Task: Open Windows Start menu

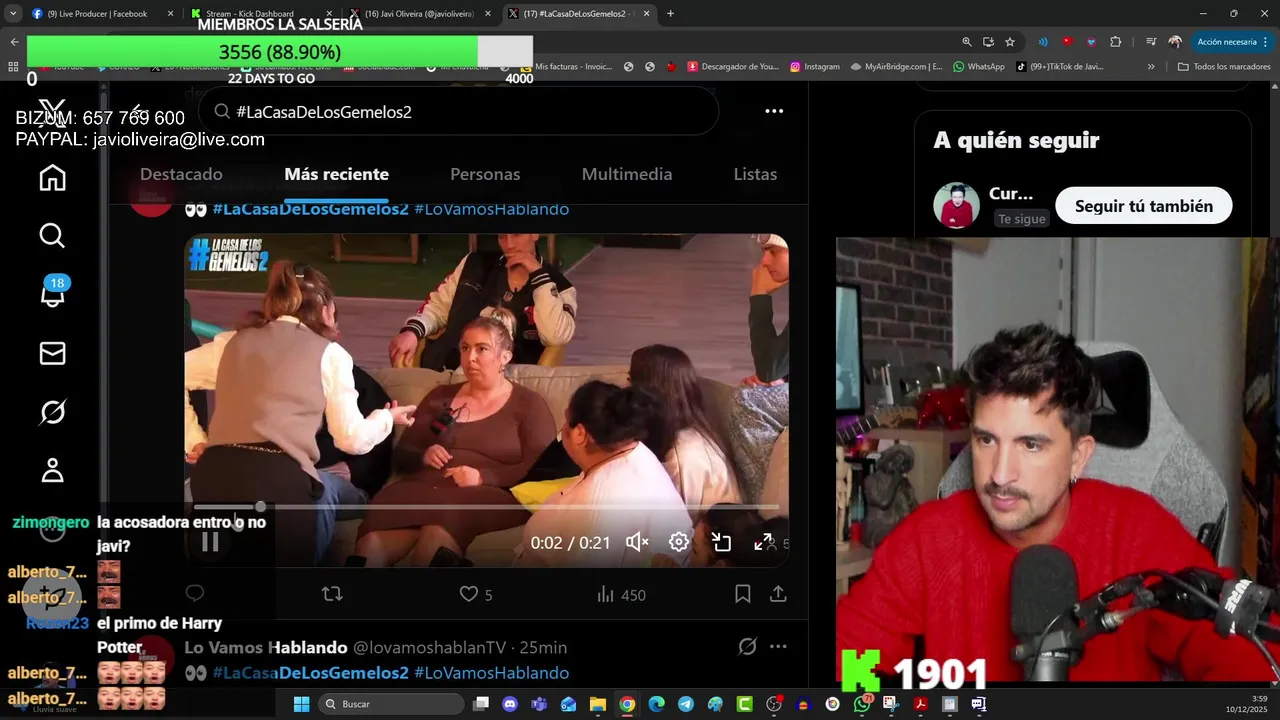Action: (x=301, y=704)
